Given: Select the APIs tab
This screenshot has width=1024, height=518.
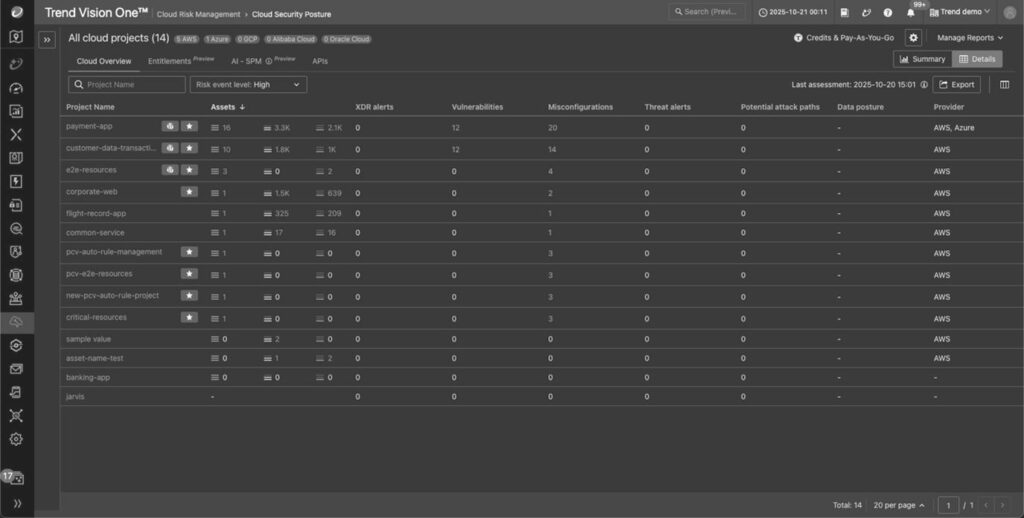Looking at the screenshot, I should point(320,61).
